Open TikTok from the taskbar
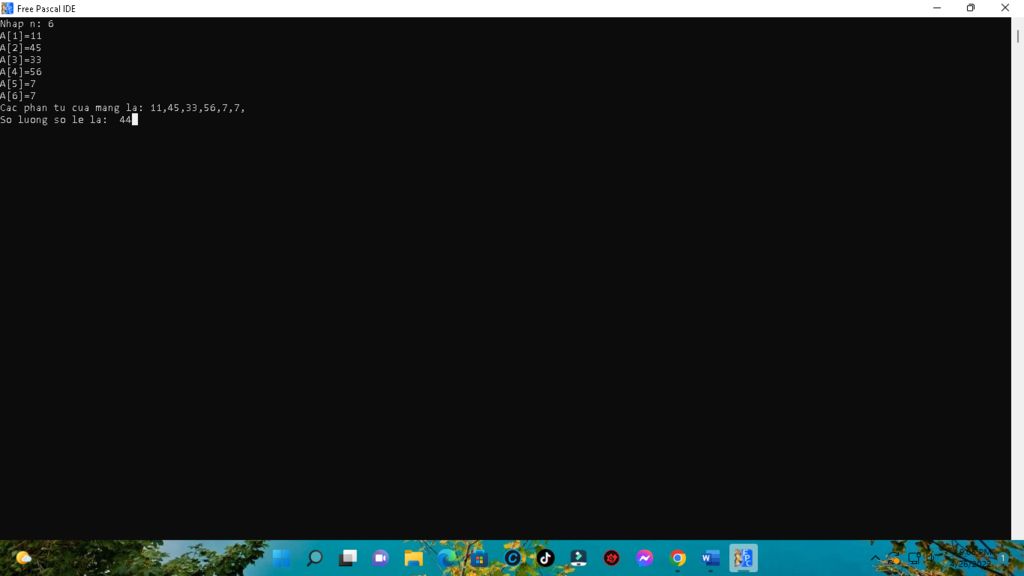 pyautogui.click(x=545, y=558)
